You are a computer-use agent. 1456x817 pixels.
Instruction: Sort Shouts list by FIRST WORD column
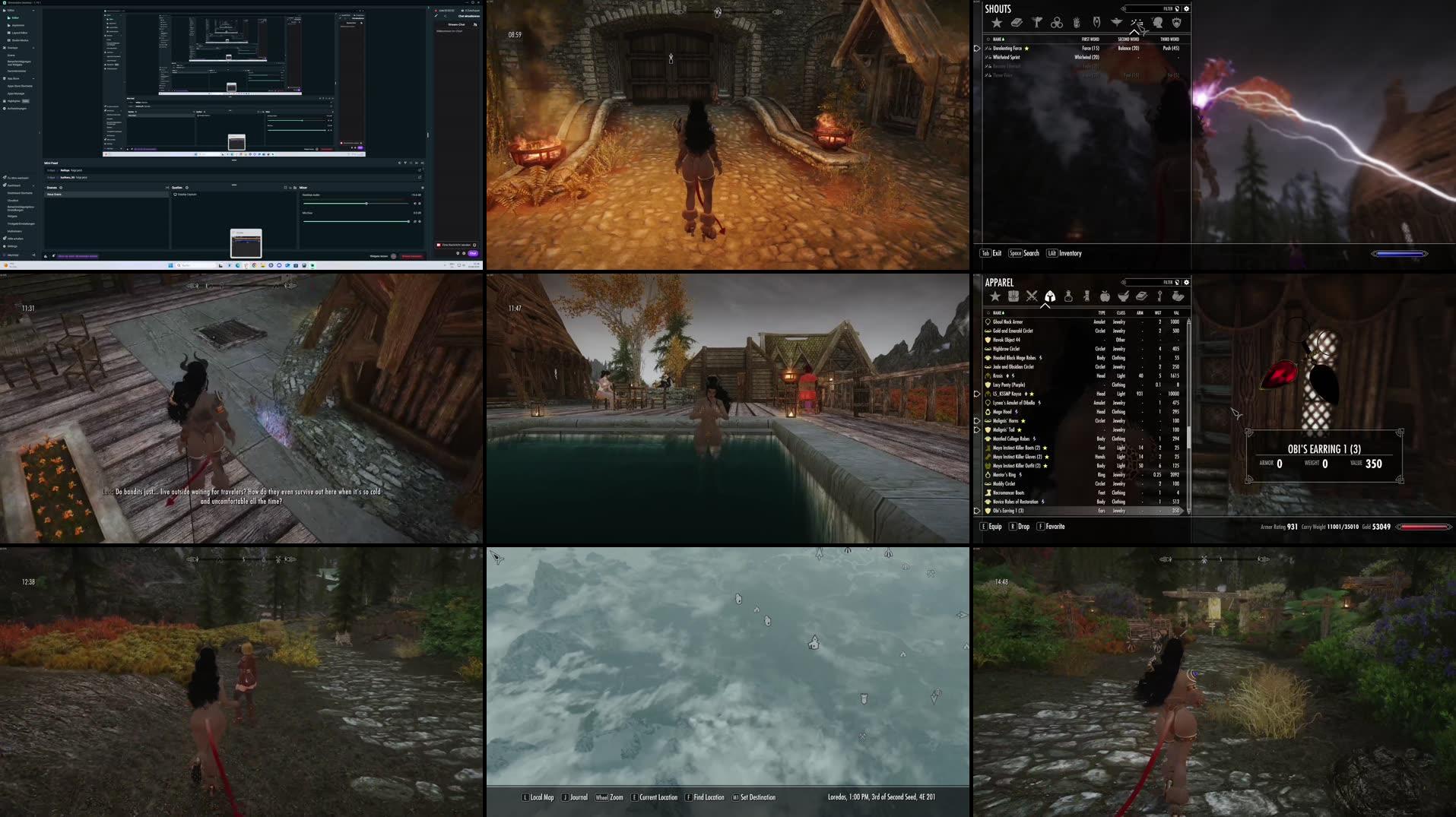point(1090,39)
